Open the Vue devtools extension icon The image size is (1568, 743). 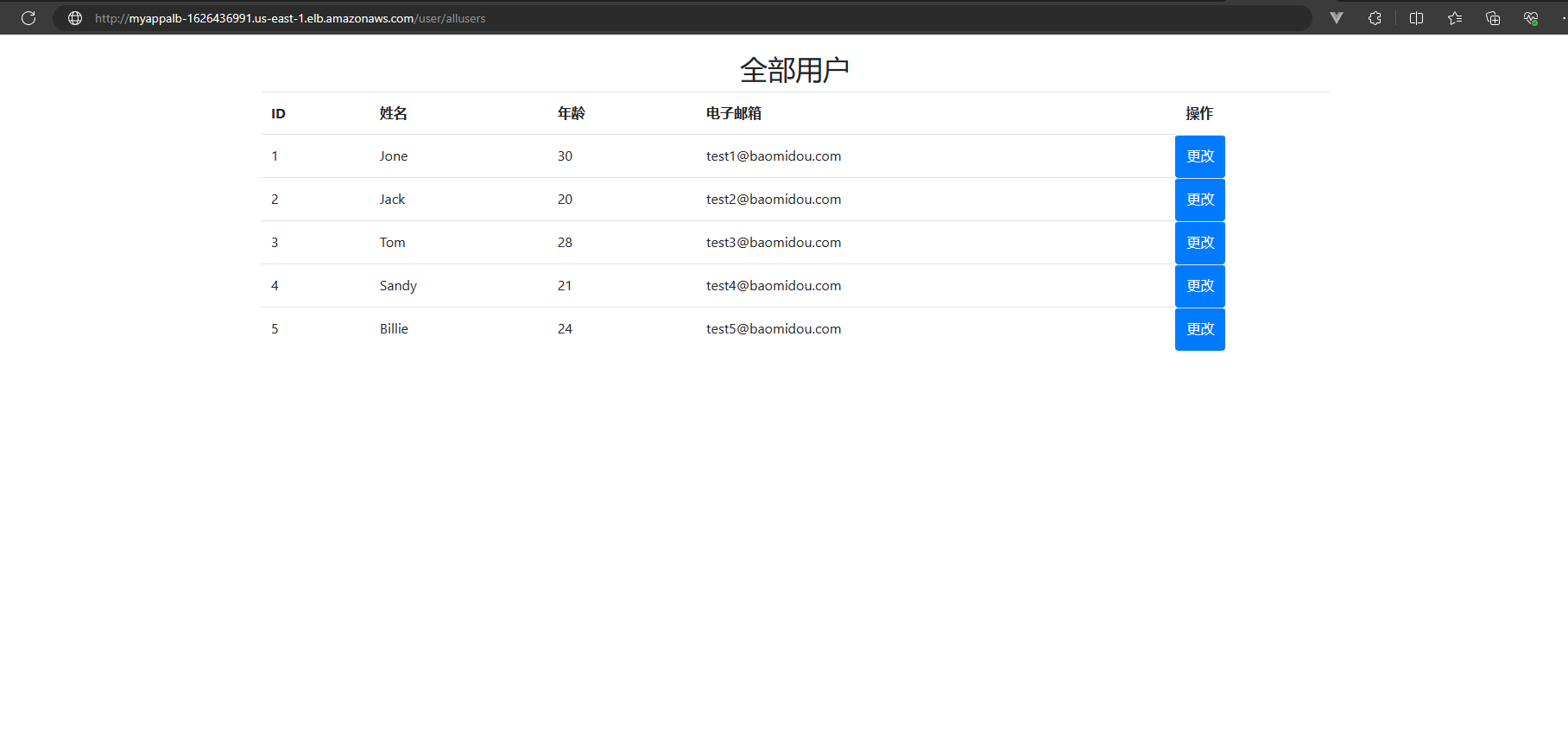[1337, 18]
